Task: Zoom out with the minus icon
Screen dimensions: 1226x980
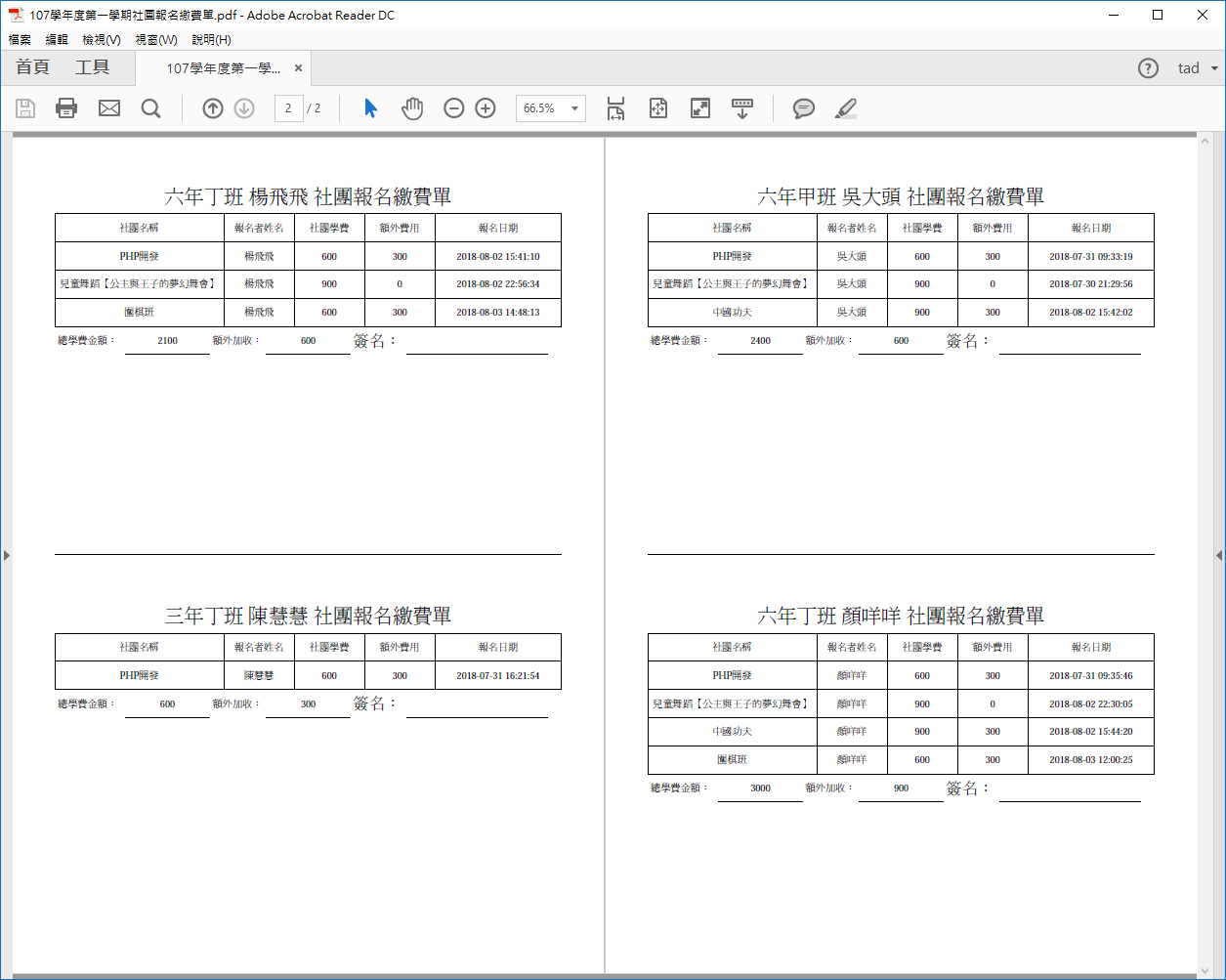Action: click(454, 108)
